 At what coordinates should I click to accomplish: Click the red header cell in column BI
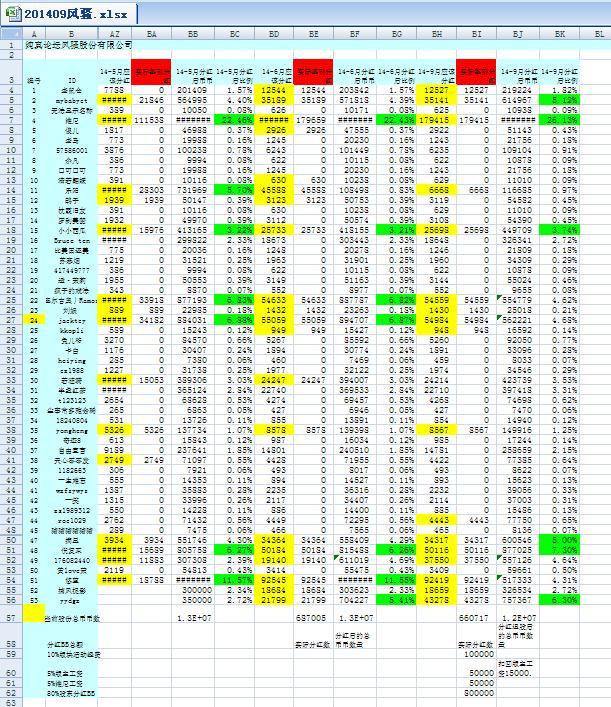point(476,72)
